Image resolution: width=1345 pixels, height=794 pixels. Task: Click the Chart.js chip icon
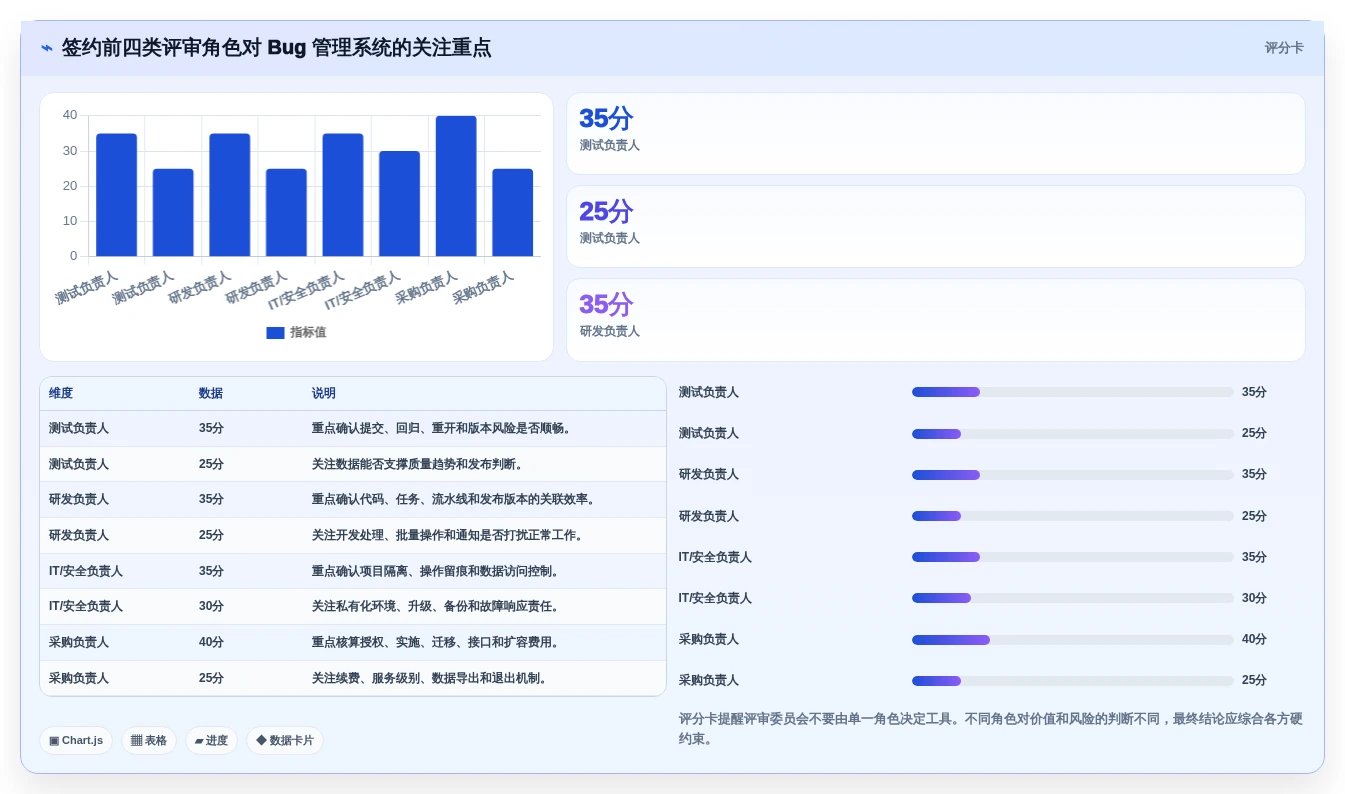(x=54, y=741)
